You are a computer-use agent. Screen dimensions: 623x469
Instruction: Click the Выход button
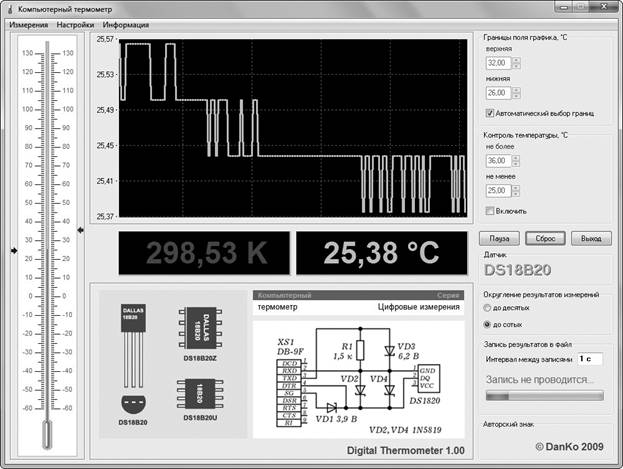coord(591,238)
